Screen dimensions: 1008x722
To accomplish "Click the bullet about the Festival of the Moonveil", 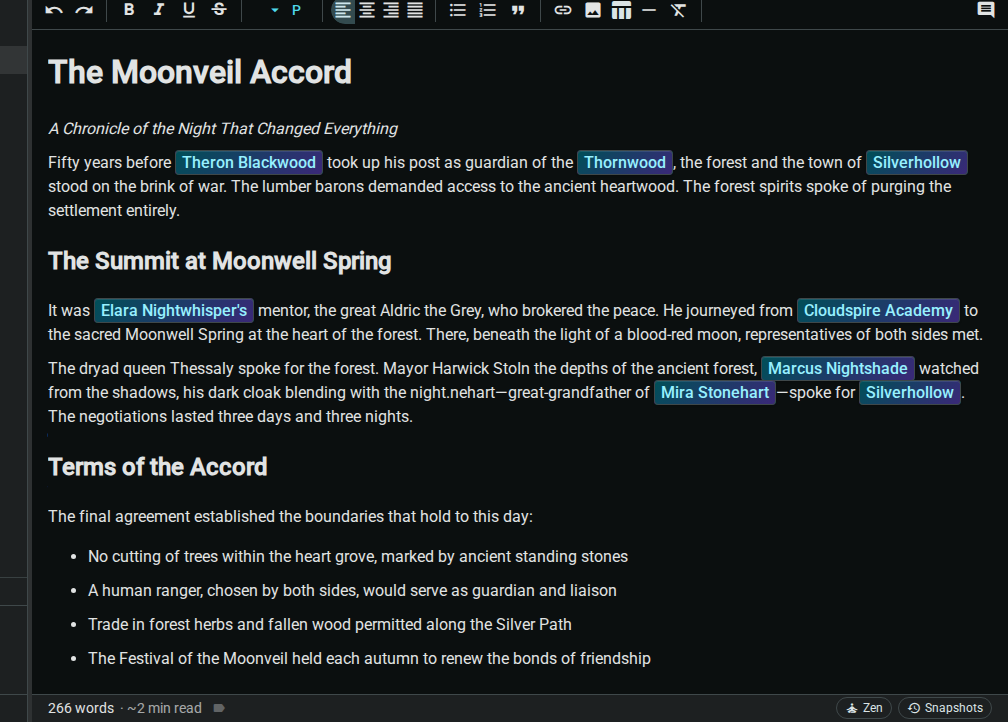I will (370, 658).
